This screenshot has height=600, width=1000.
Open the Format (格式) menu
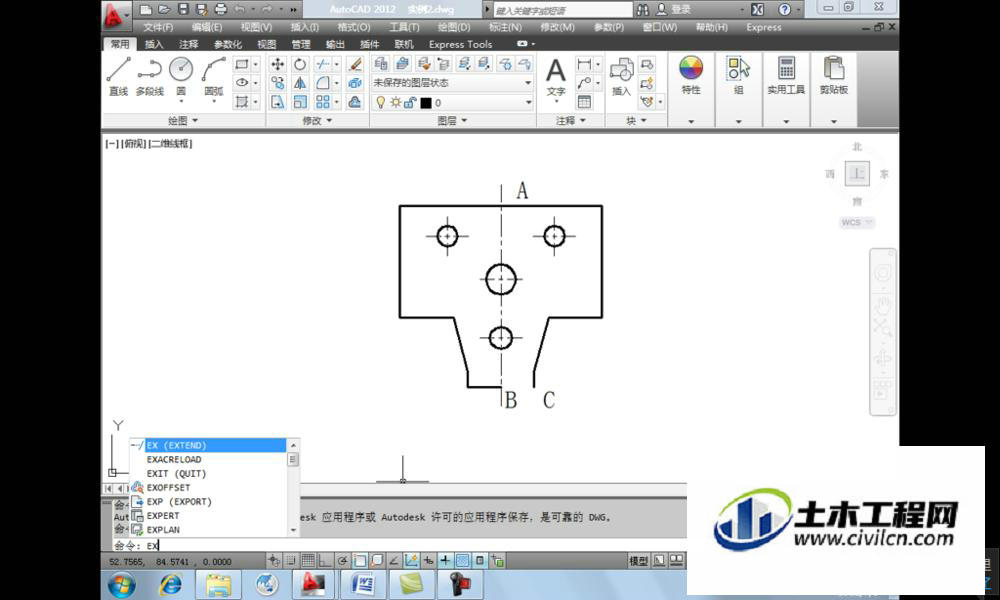(354, 27)
